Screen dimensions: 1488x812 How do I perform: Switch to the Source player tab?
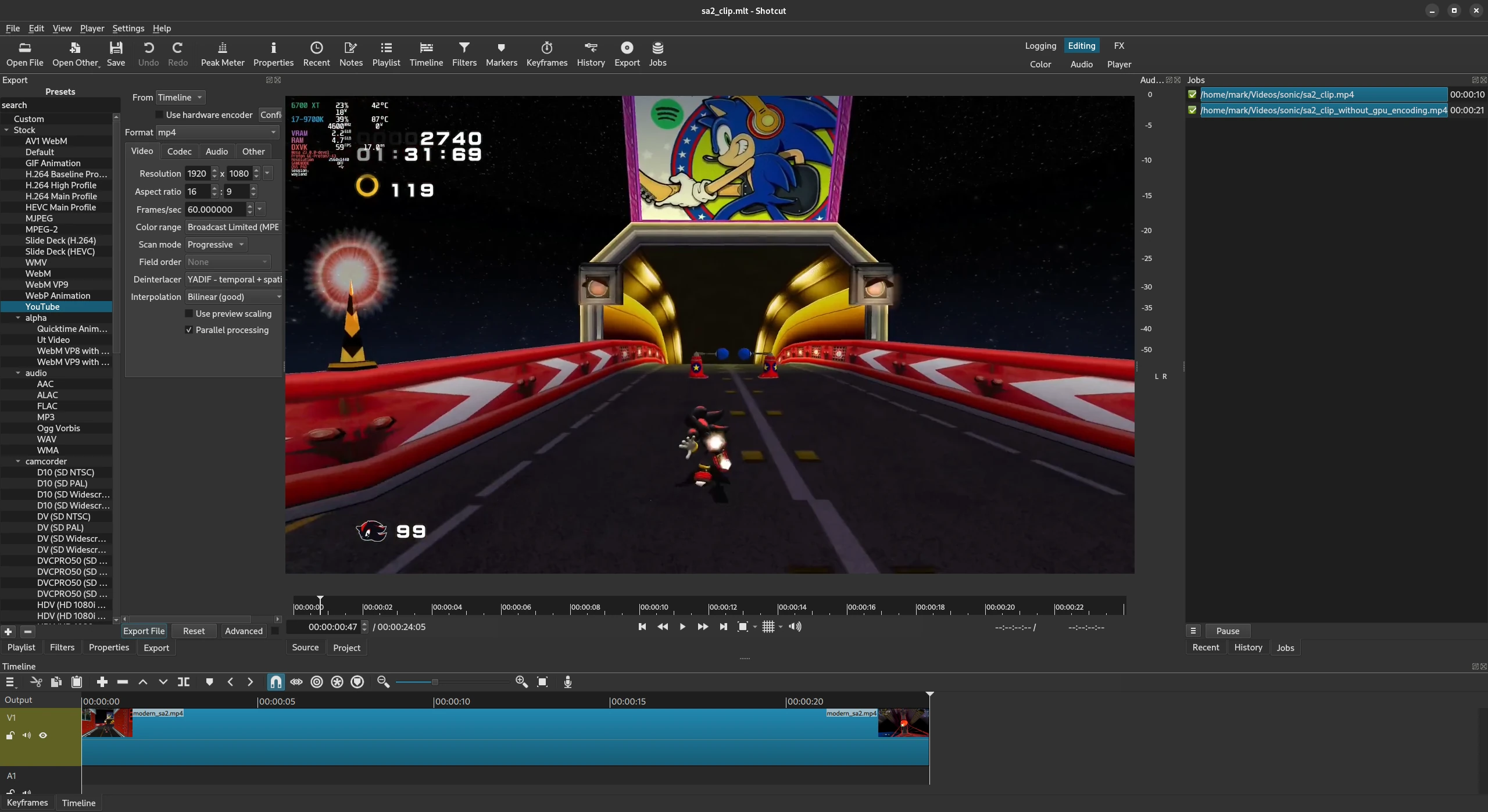[305, 648]
